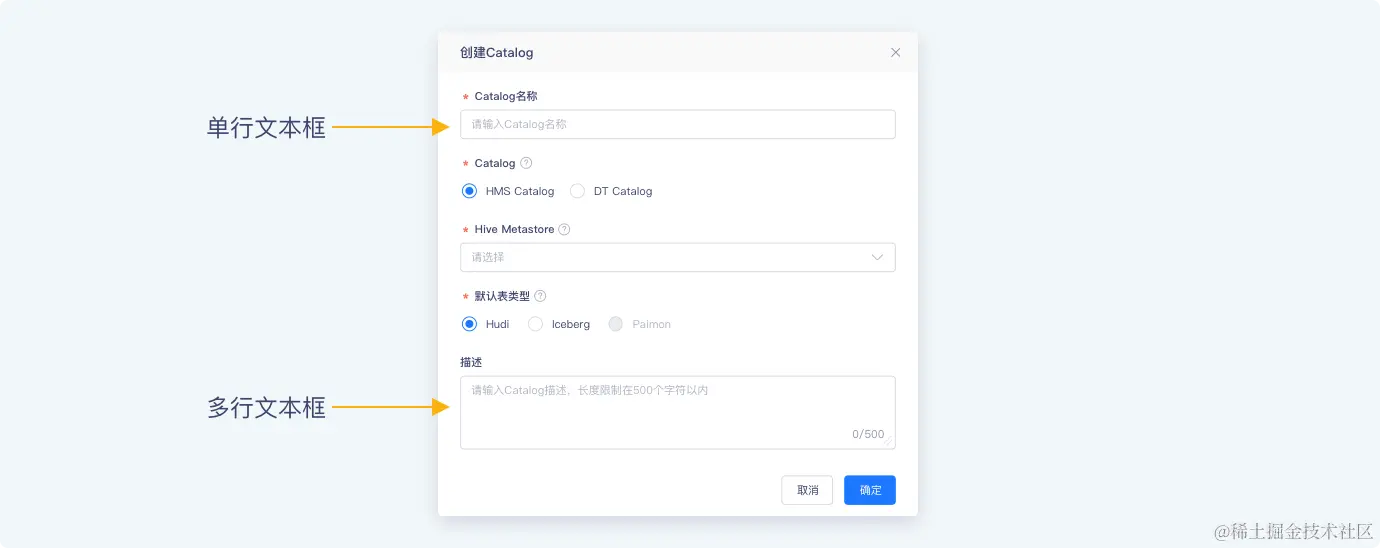Image resolution: width=1380 pixels, height=548 pixels.
Task: Open the 默认表类型 help icon
Action: tap(540, 296)
